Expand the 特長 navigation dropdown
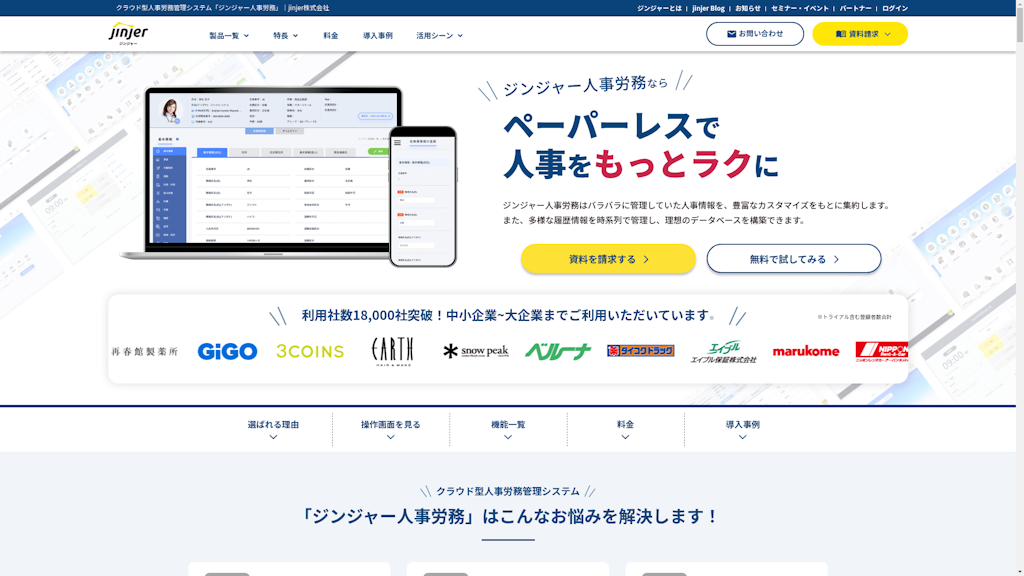The height and width of the screenshot is (576, 1024). pos(285,35)
